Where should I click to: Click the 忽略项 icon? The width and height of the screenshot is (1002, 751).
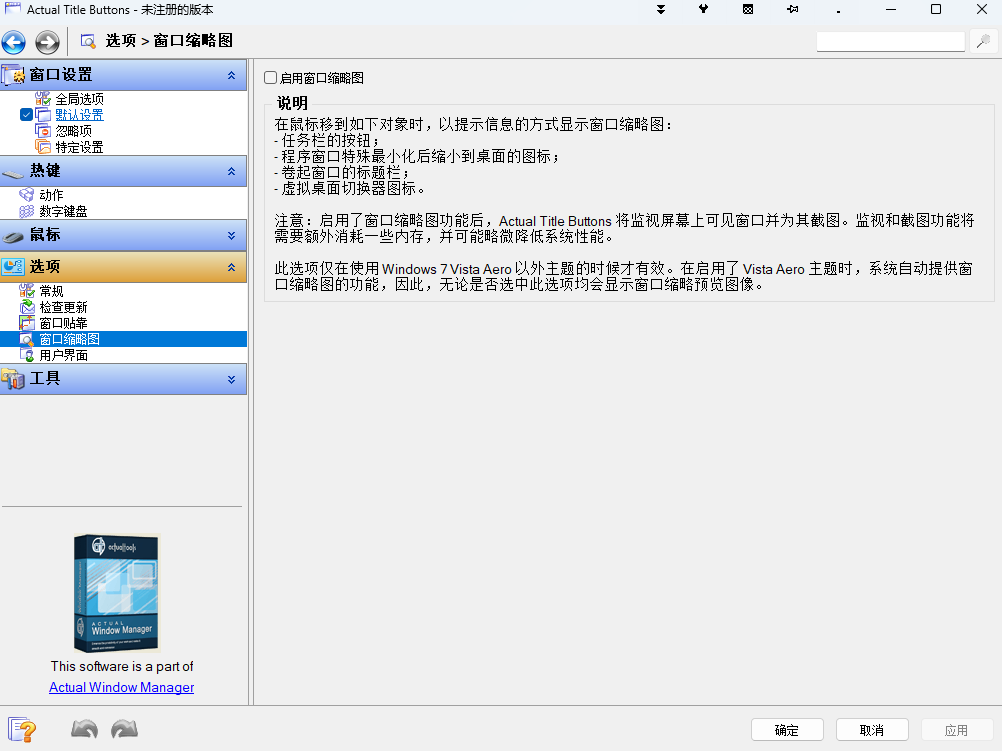tap(43, 130)
